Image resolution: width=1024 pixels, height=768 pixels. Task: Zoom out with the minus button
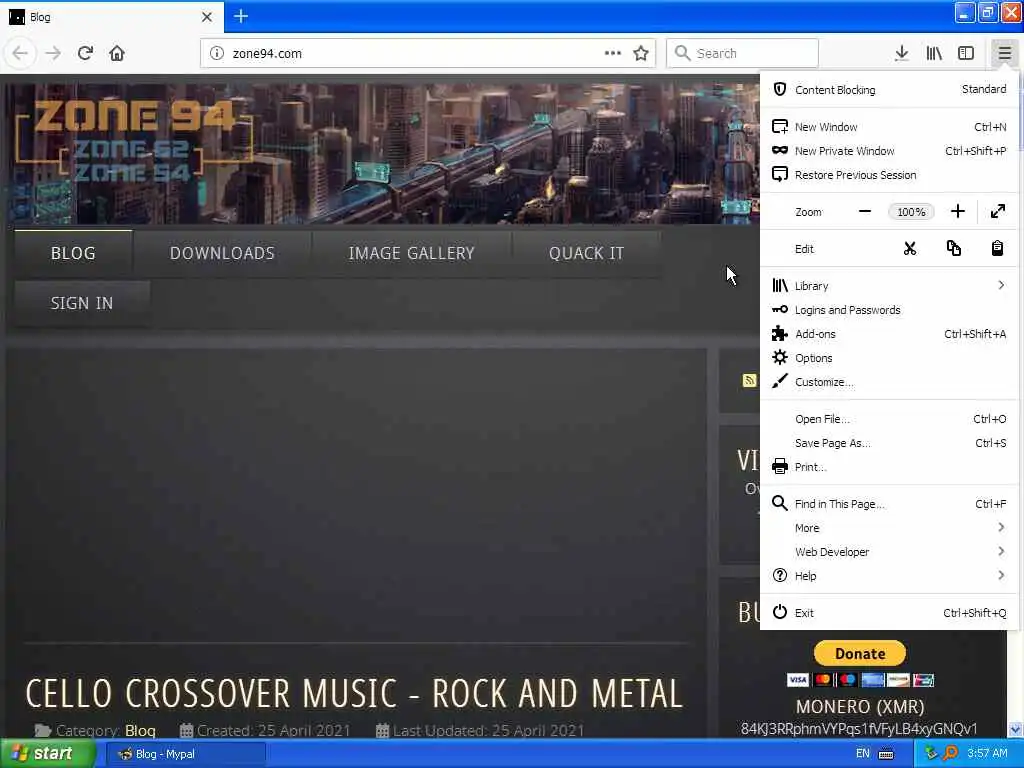865,212
